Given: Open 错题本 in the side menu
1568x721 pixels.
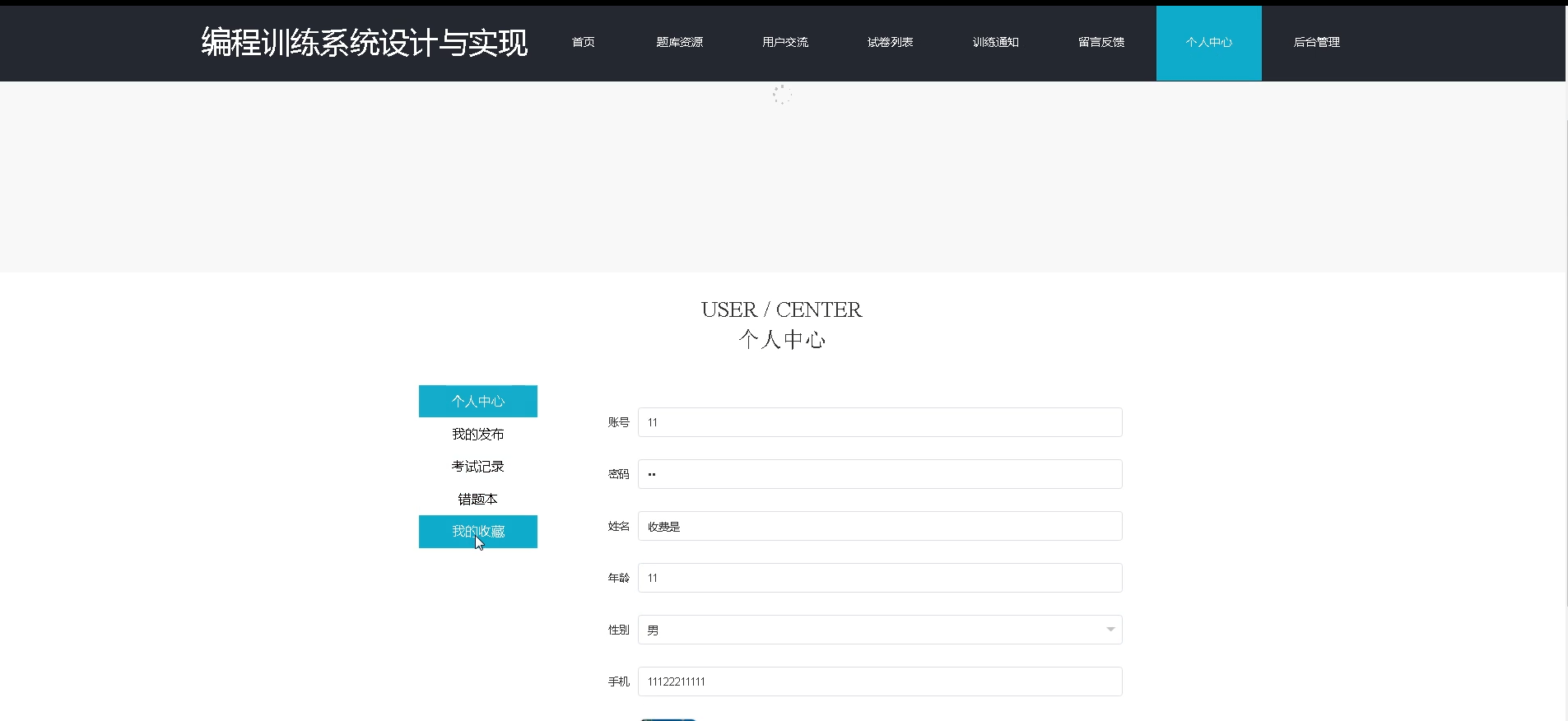Looking at the screenshot, I should click(x=477, y=499).
